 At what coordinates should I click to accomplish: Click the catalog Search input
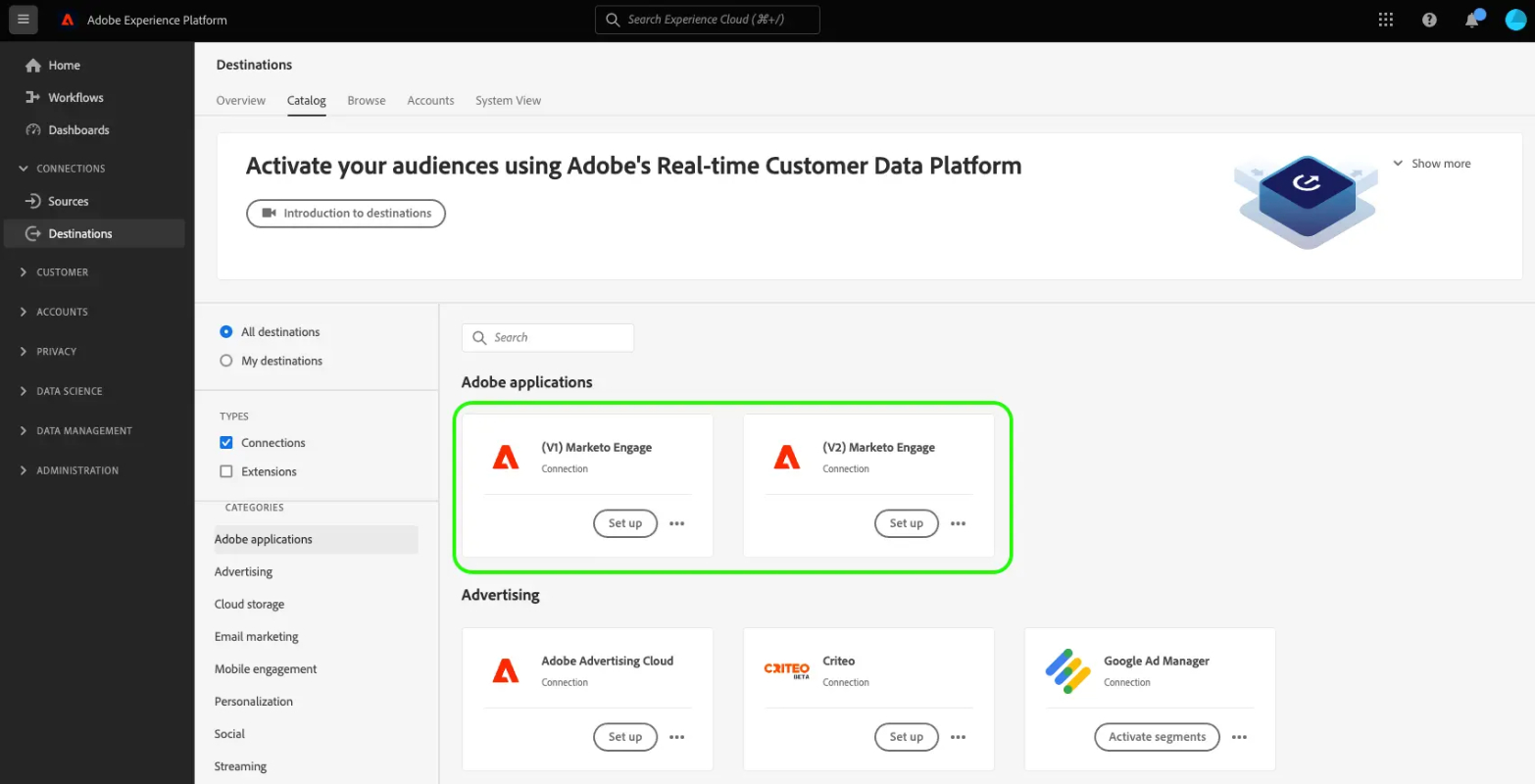pyautogui.click(x=548, y=338)
